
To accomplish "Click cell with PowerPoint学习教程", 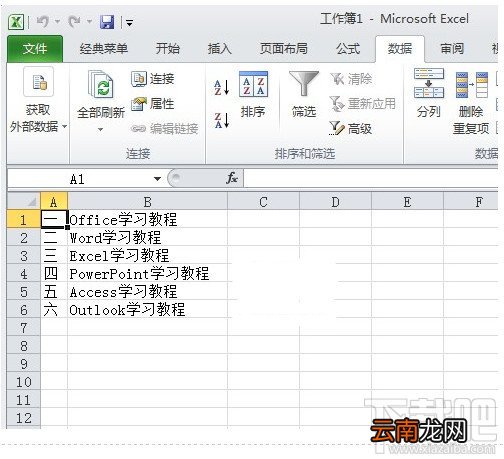I will (x=147, y=274).
